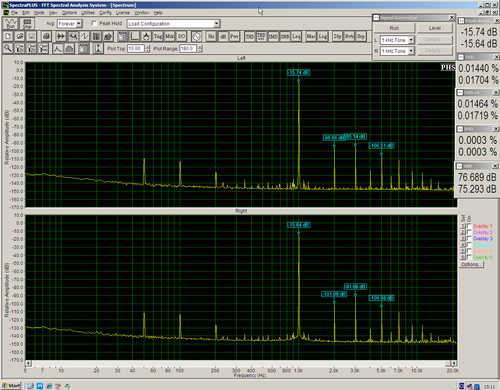Click the Pwr toolbar button

[234, 36]
